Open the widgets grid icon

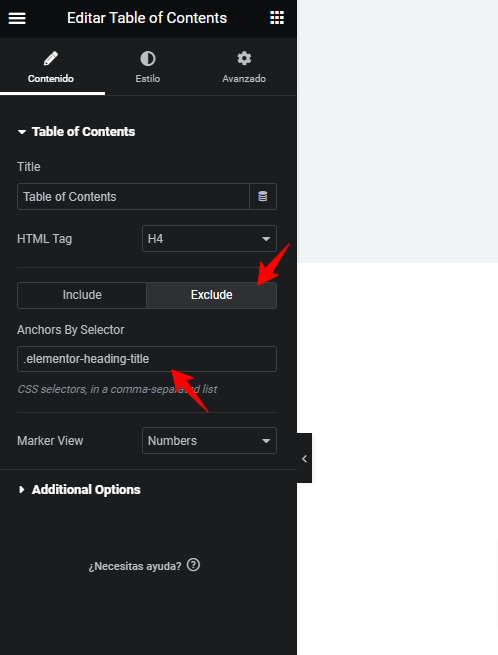coord(277,18)
